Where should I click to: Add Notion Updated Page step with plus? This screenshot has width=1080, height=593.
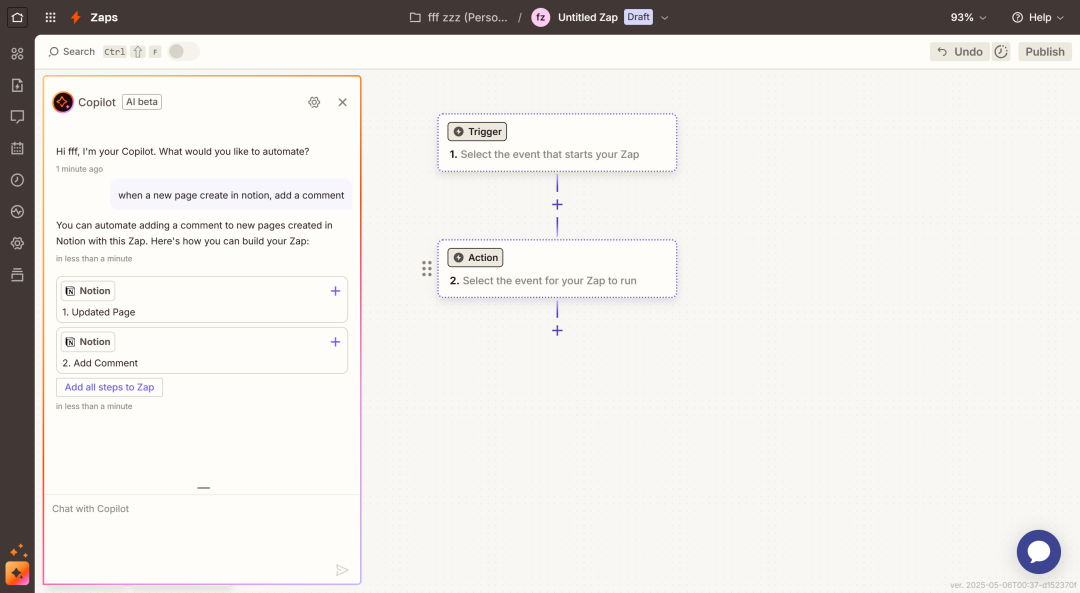tap(335, 291)
